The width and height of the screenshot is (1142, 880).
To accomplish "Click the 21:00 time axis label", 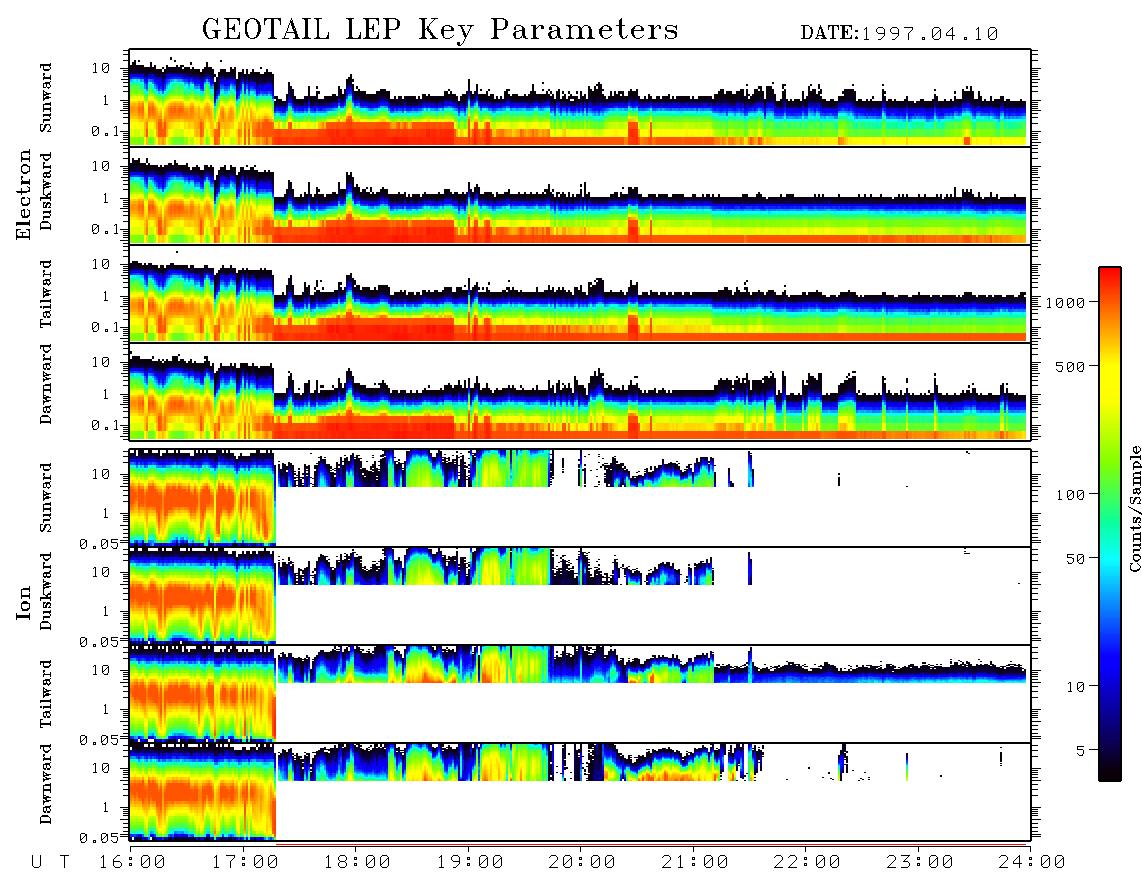I will tap(695, 862).
